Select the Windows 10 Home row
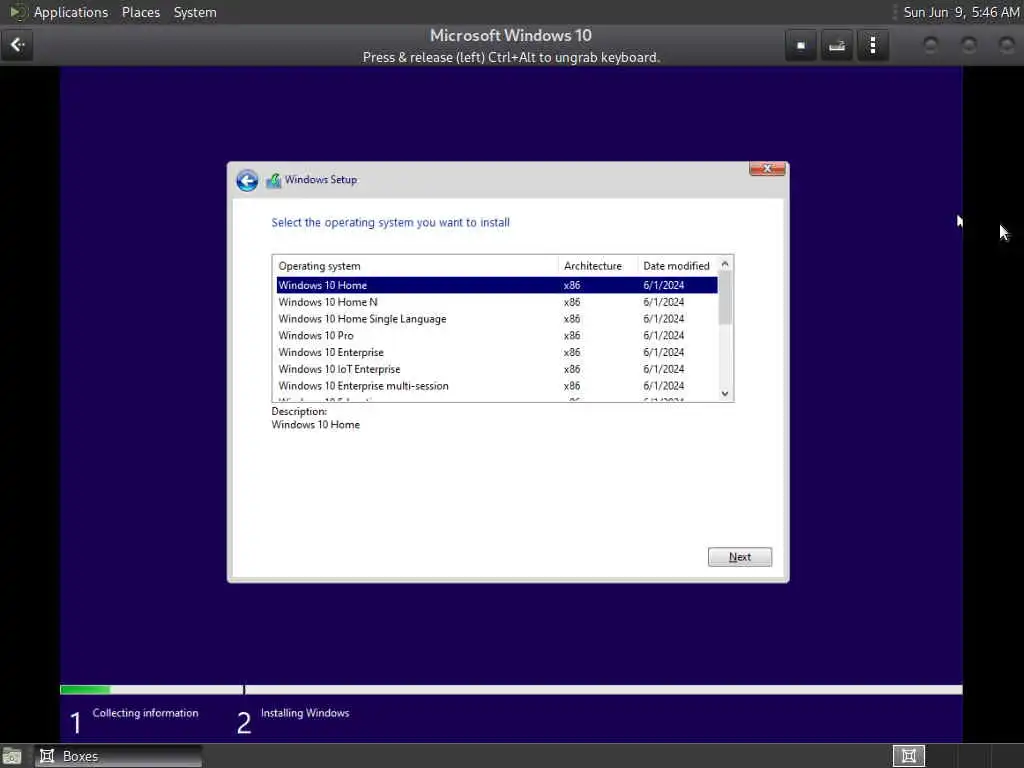Screen dimensions: 1024x768 point(496,285)
